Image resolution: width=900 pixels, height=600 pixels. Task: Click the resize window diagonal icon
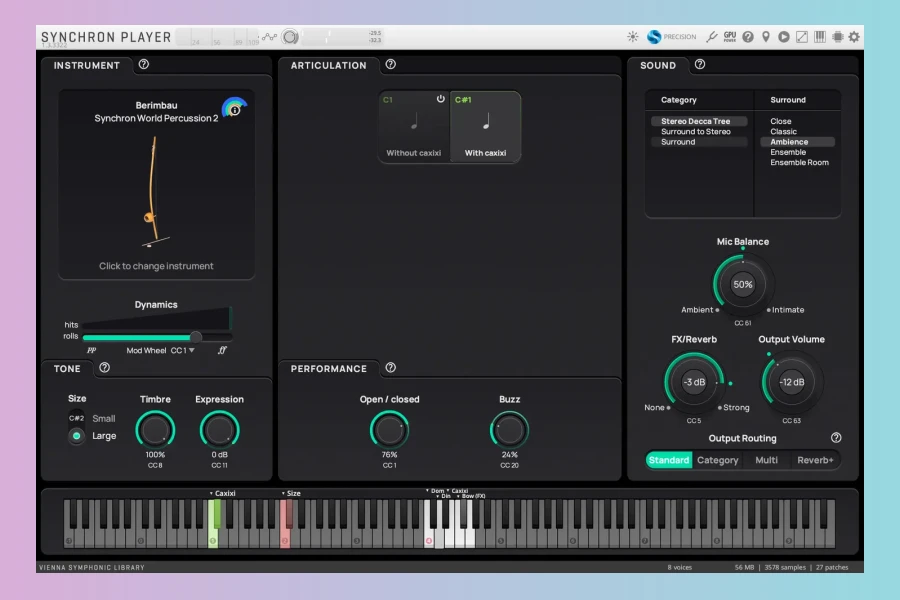[x=802, y=37]
